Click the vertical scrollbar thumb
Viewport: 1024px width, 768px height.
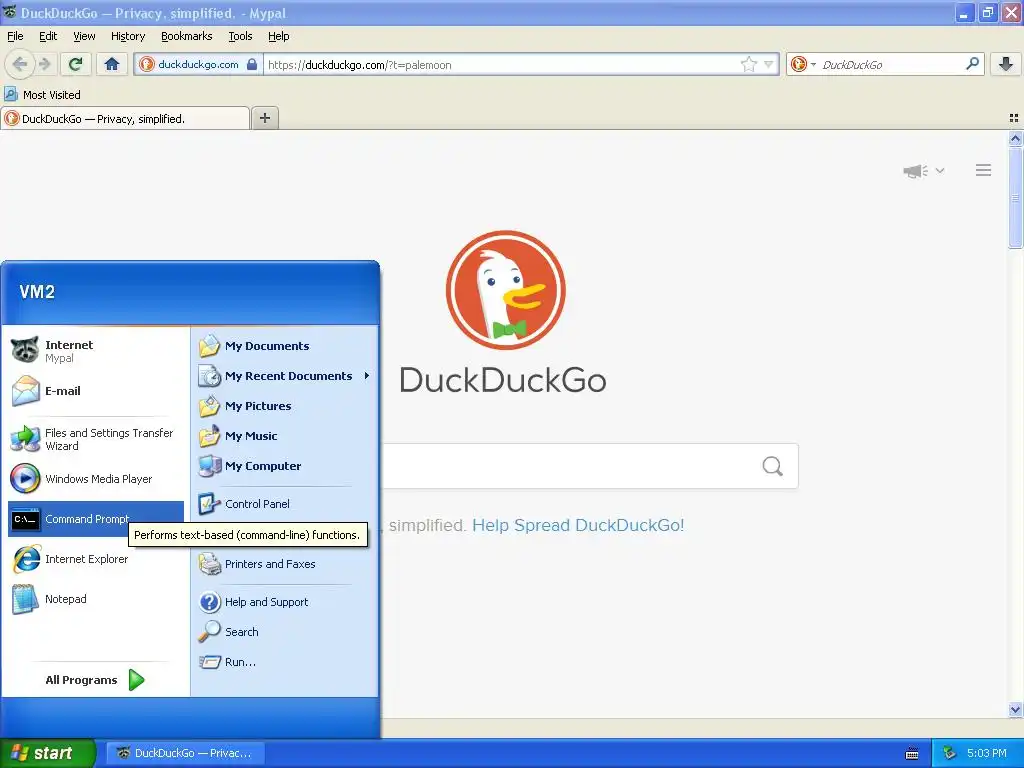coord(1015,198)
